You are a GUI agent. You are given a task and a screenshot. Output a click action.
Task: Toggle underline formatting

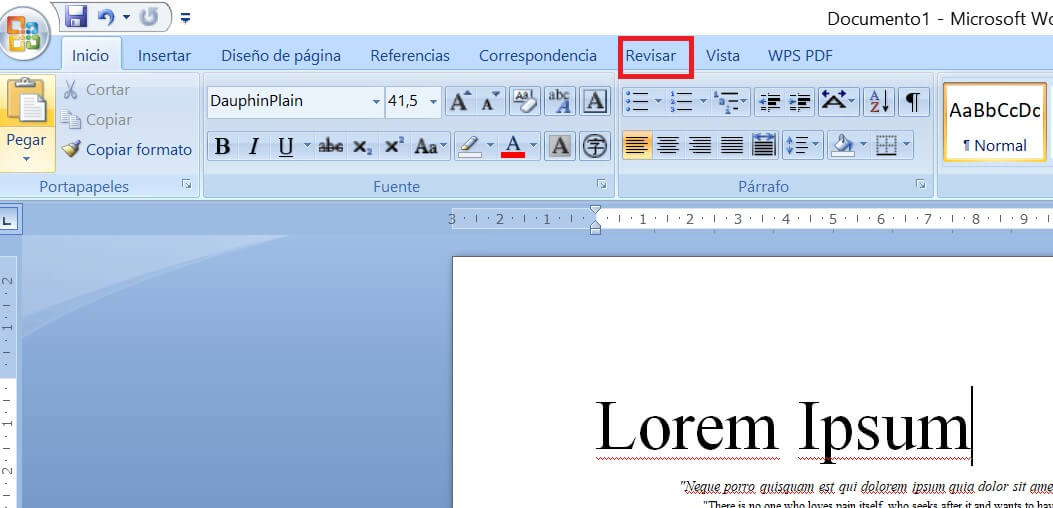click(x=286, y=146)
